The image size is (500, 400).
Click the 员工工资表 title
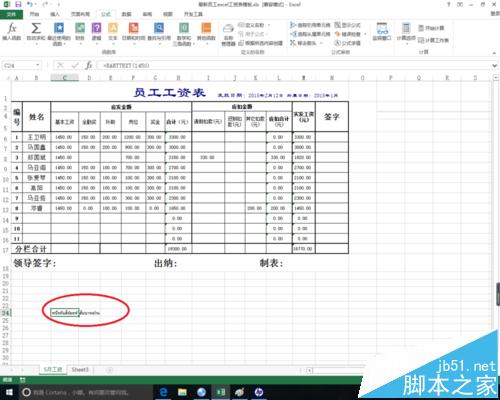[x=169, y=93]
